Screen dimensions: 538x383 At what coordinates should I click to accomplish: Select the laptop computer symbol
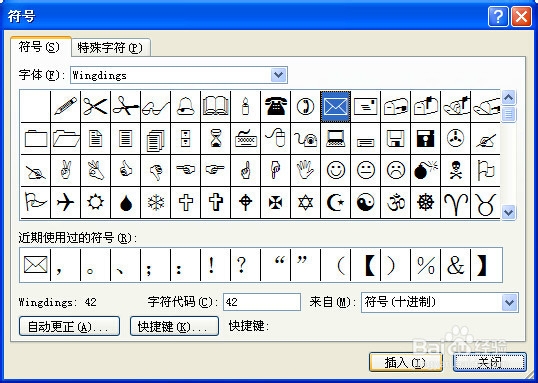pyautogui.click(x=336, y=139)
